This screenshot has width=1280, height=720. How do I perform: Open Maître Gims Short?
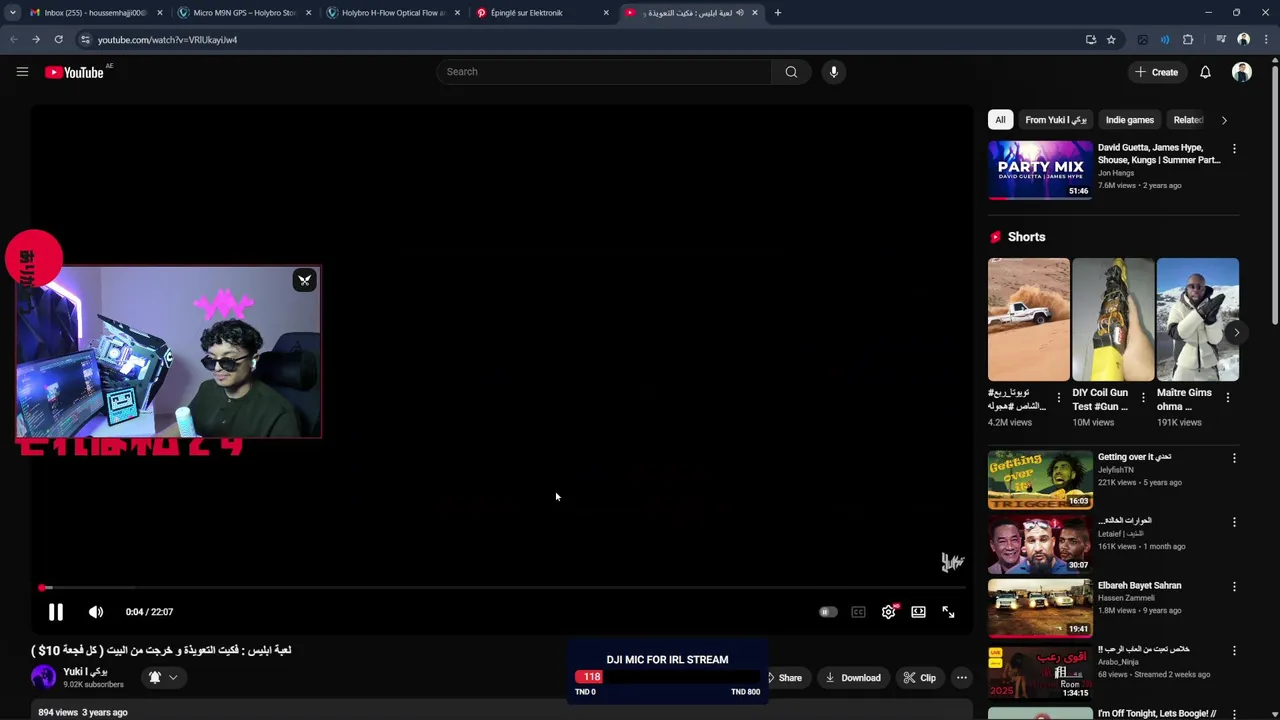(x=1197, y=320)
